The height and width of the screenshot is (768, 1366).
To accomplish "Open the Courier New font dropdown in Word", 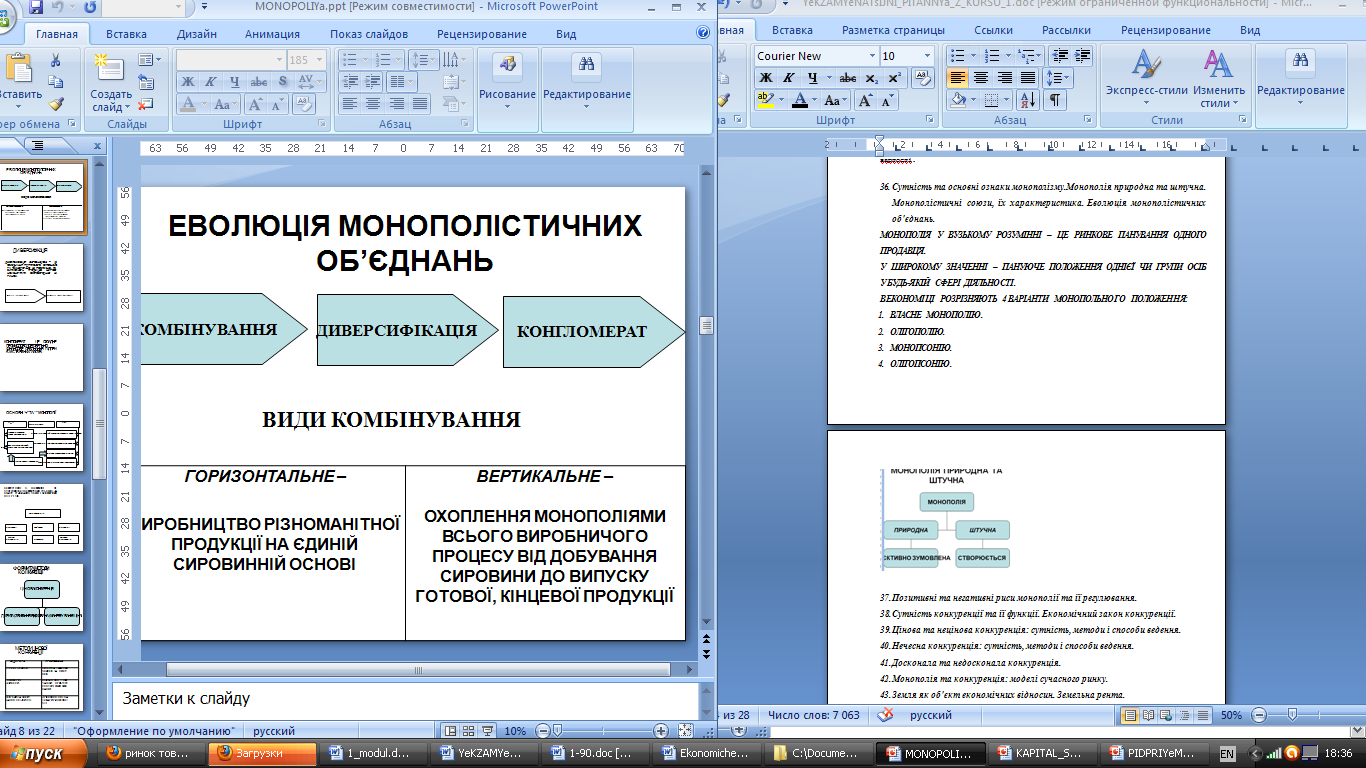I will pyautogui.click(x=873, y=56).
